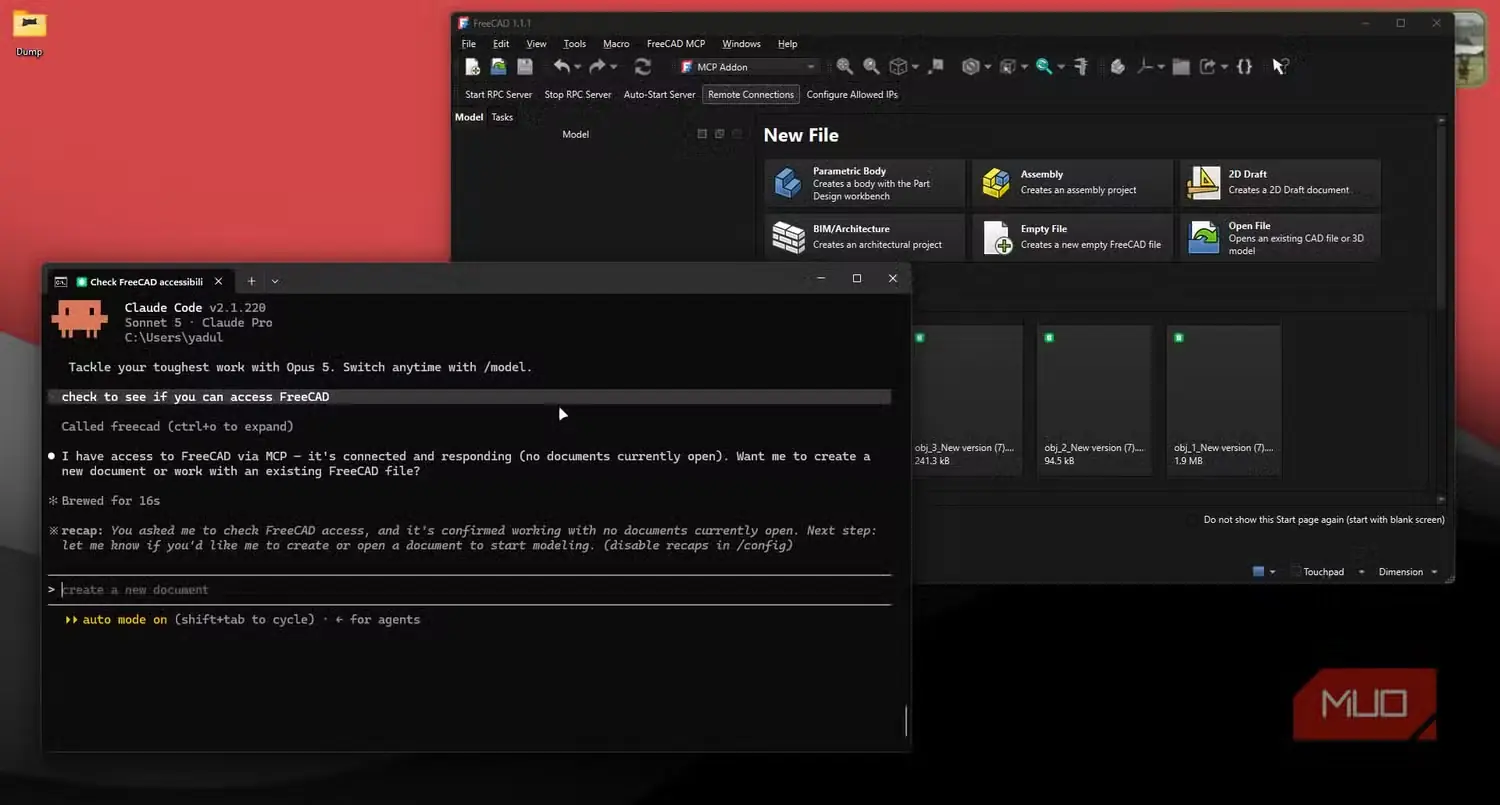This screenshot has width=1500, height=805.
Task: Click Configure Allowed IPs
Action: pyautogui.click(x=853, y=95)
